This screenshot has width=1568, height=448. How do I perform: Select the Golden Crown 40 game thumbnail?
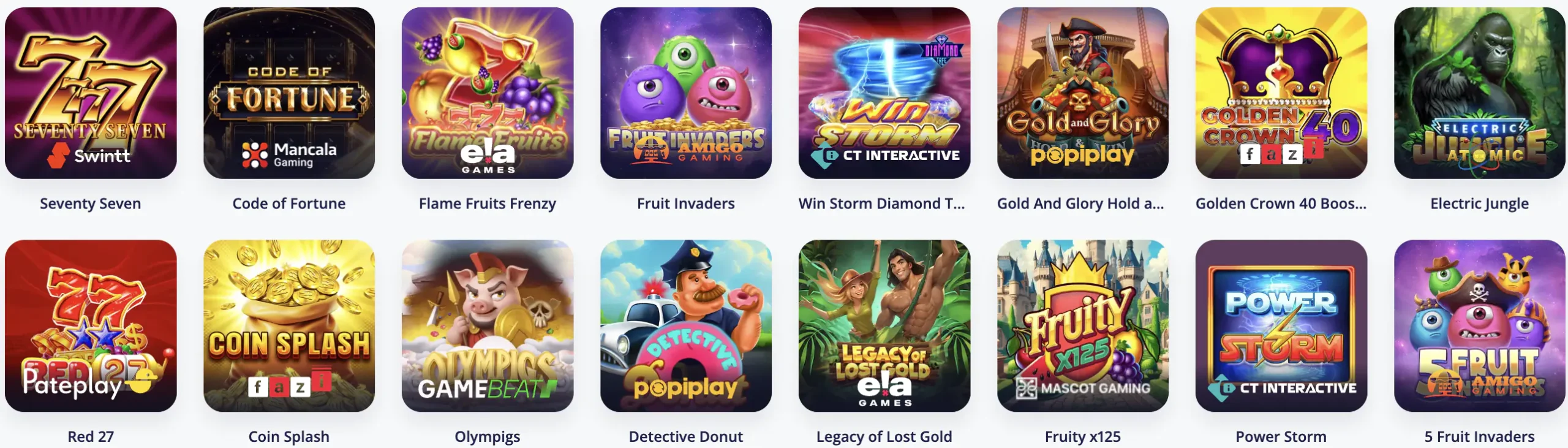click(1281, 93)
